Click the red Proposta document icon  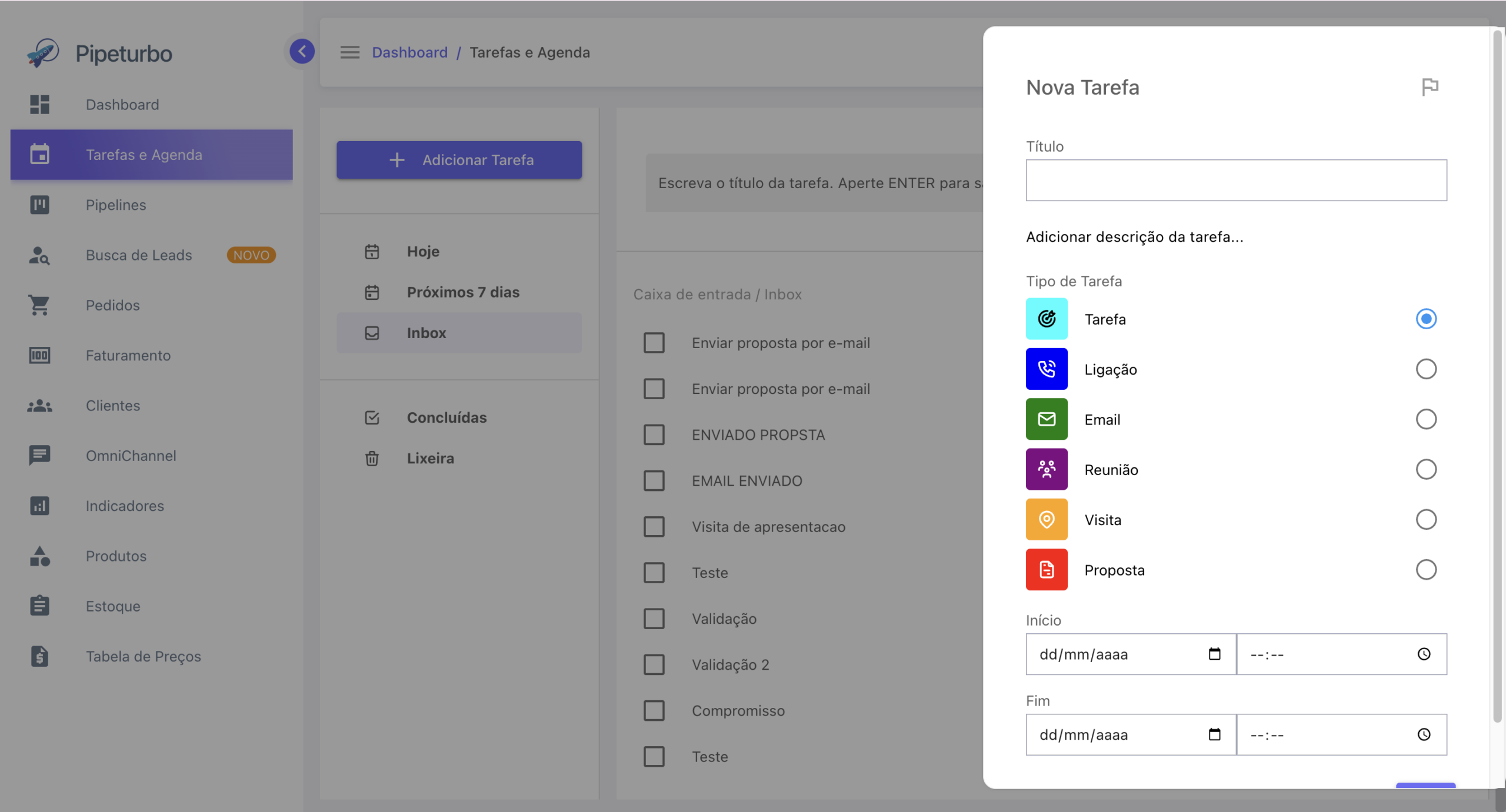click(1047, 569)
